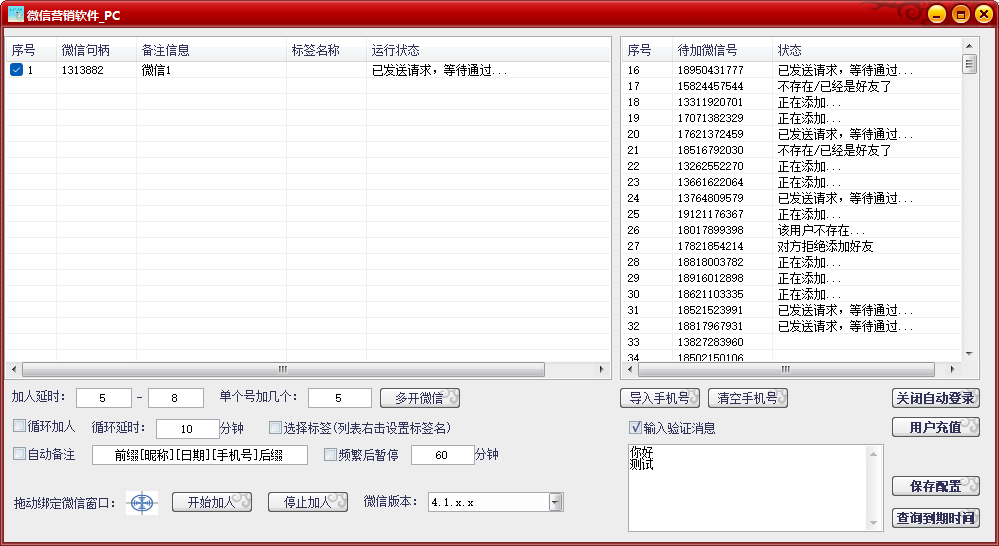The height and width of the screenshot is (546, 999).
Task: Enable the 循环加人 checkbox
Action: coord(19,426)
